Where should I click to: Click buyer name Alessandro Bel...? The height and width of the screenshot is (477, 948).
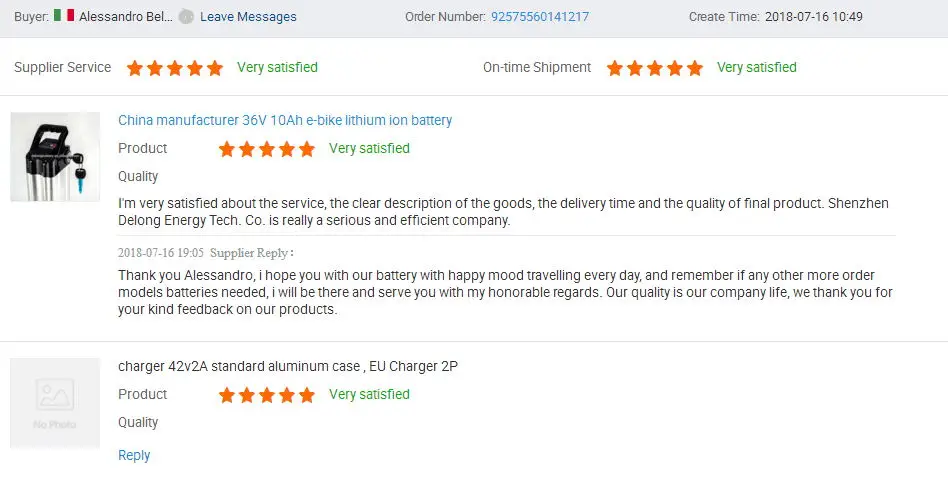pyautogui.click(x=125, y=17)
